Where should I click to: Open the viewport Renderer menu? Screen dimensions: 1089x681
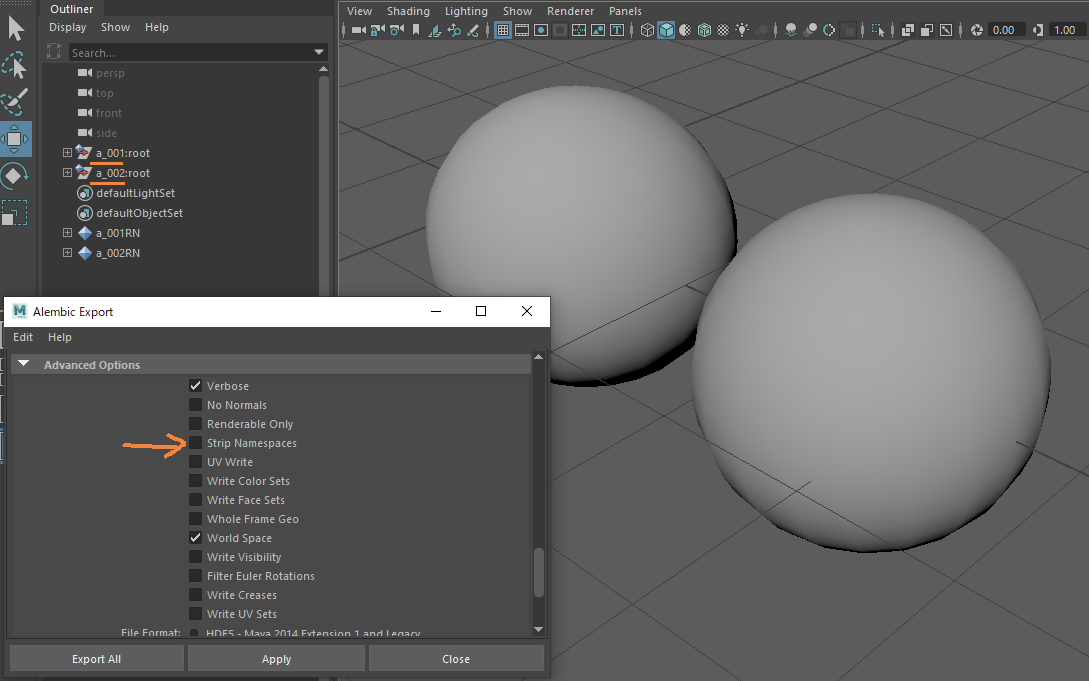click(570, 11)
